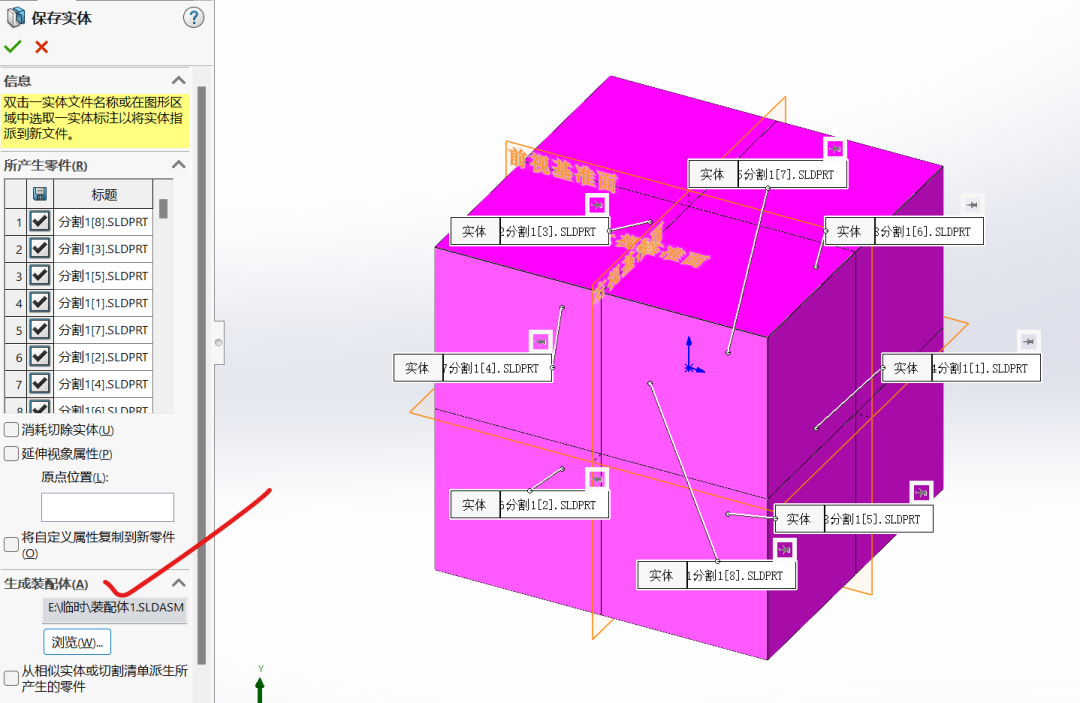Click the pin icon above the 分割1[4].SLDPRT callout
The image size is (1080, 703).
[x=540, y=341]
